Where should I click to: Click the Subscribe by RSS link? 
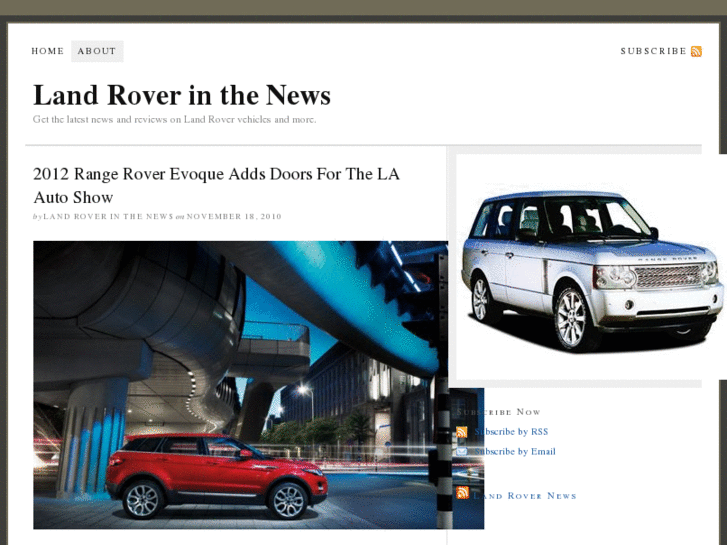(x=511, y=432)
